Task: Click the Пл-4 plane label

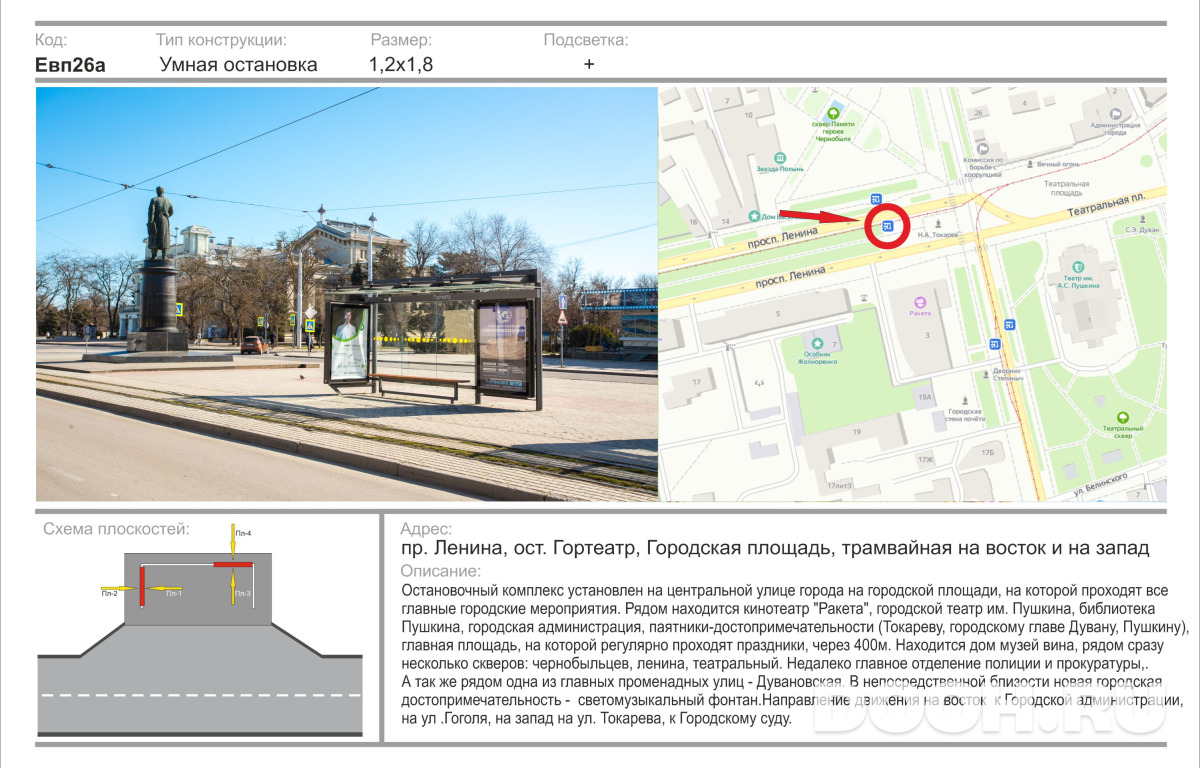Action: pyautogui.click(x=243, y=533)
